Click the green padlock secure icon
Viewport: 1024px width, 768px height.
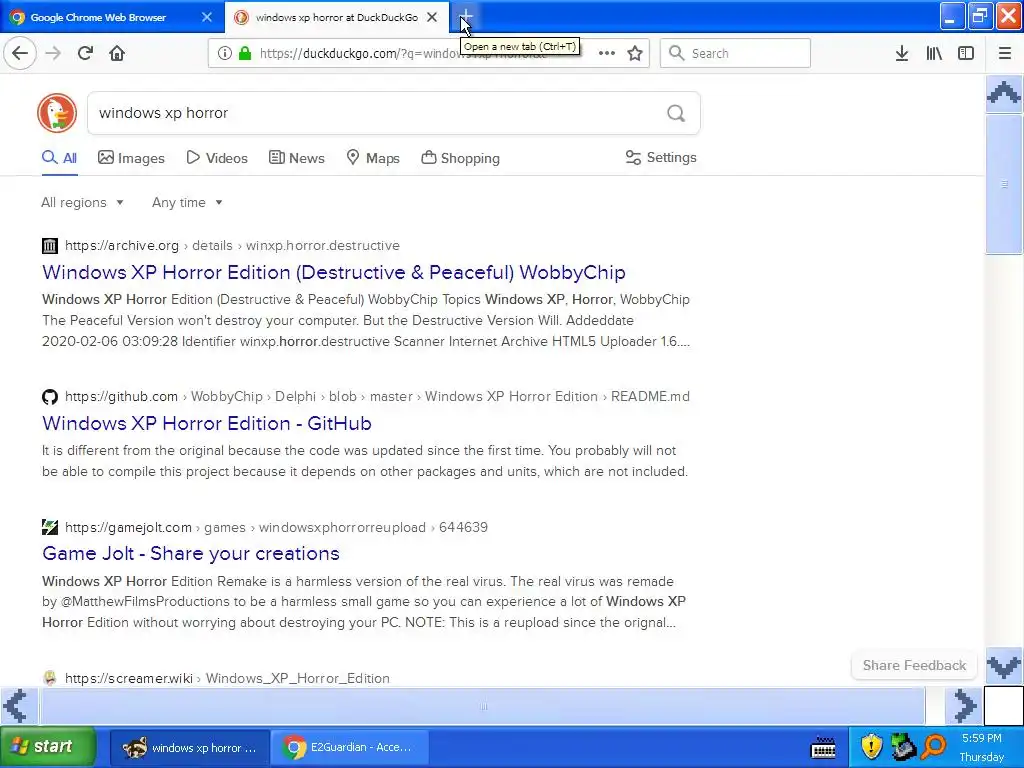[x=244, y=54]
